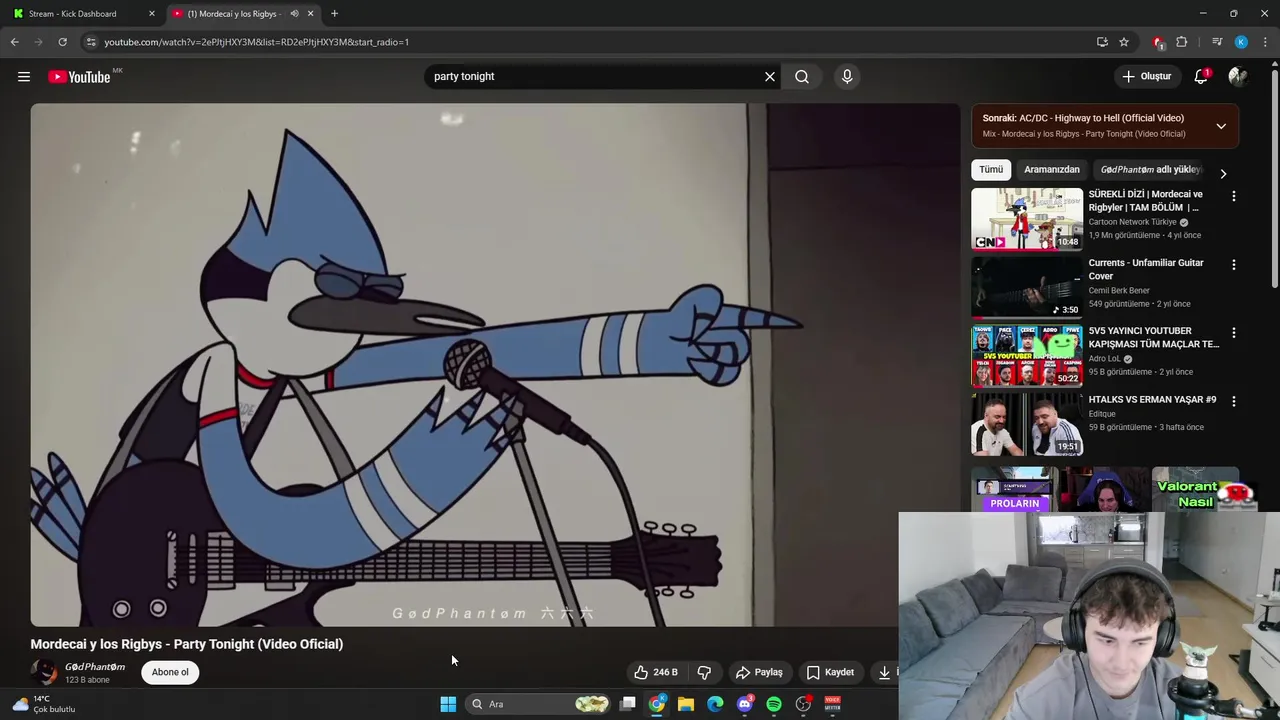Open Chrome profile K avatar
Image resolution: width=1280 pixels, height=720 pixels.
tap(1241, 42)
